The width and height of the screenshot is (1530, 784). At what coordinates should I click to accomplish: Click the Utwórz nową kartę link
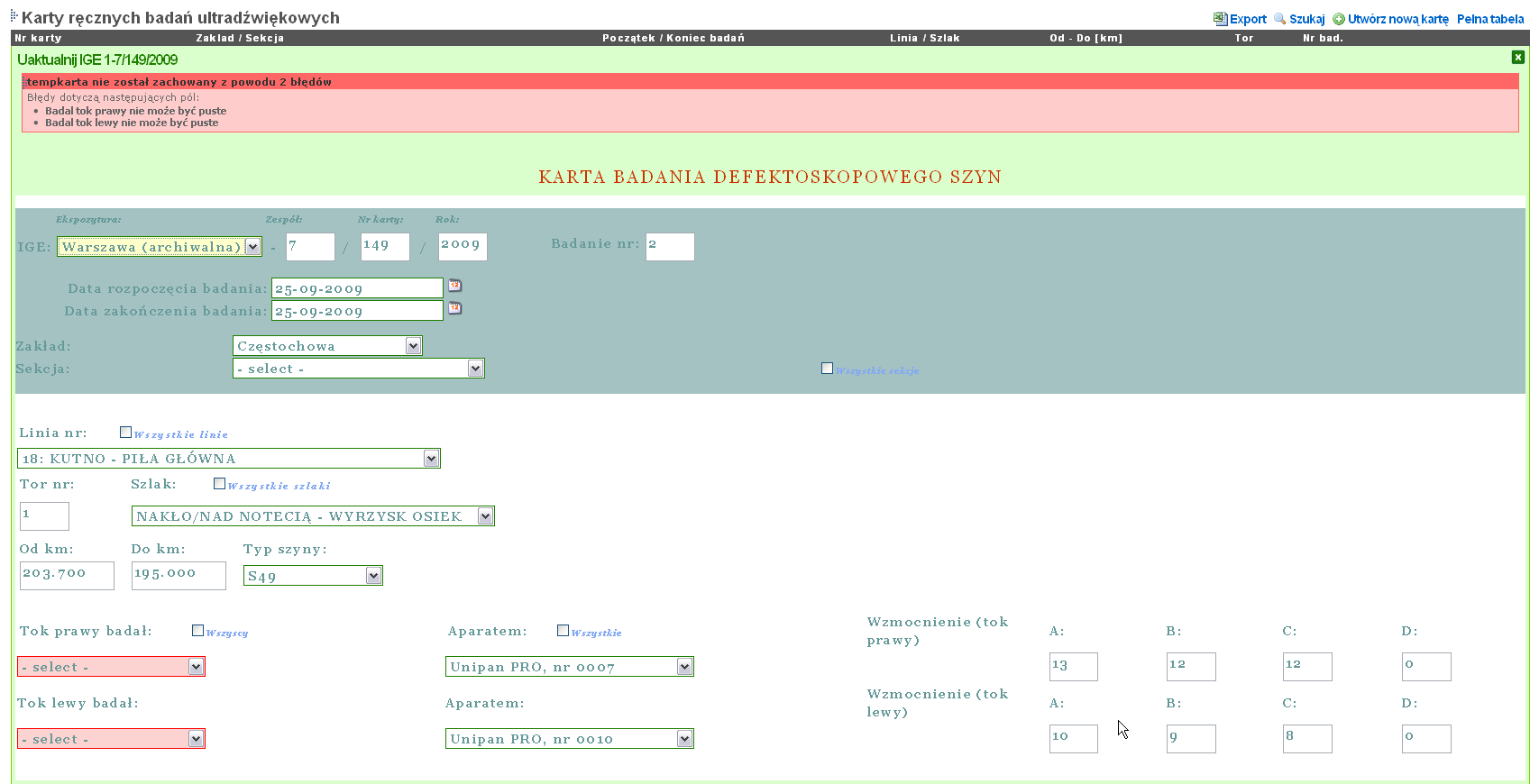[x=1397, y=19]
